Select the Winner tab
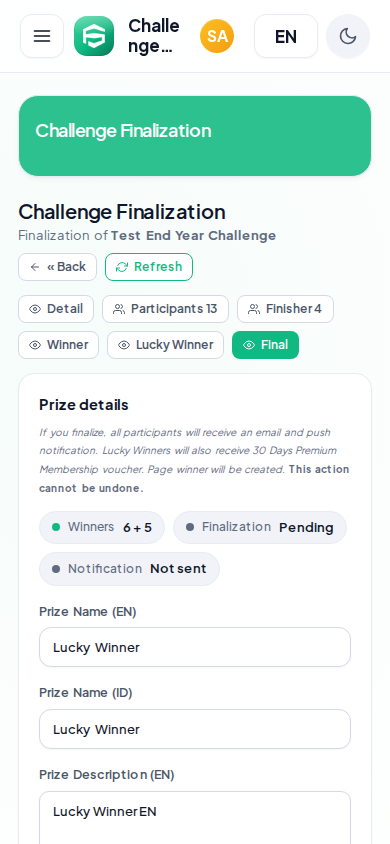 click(59, 345)
